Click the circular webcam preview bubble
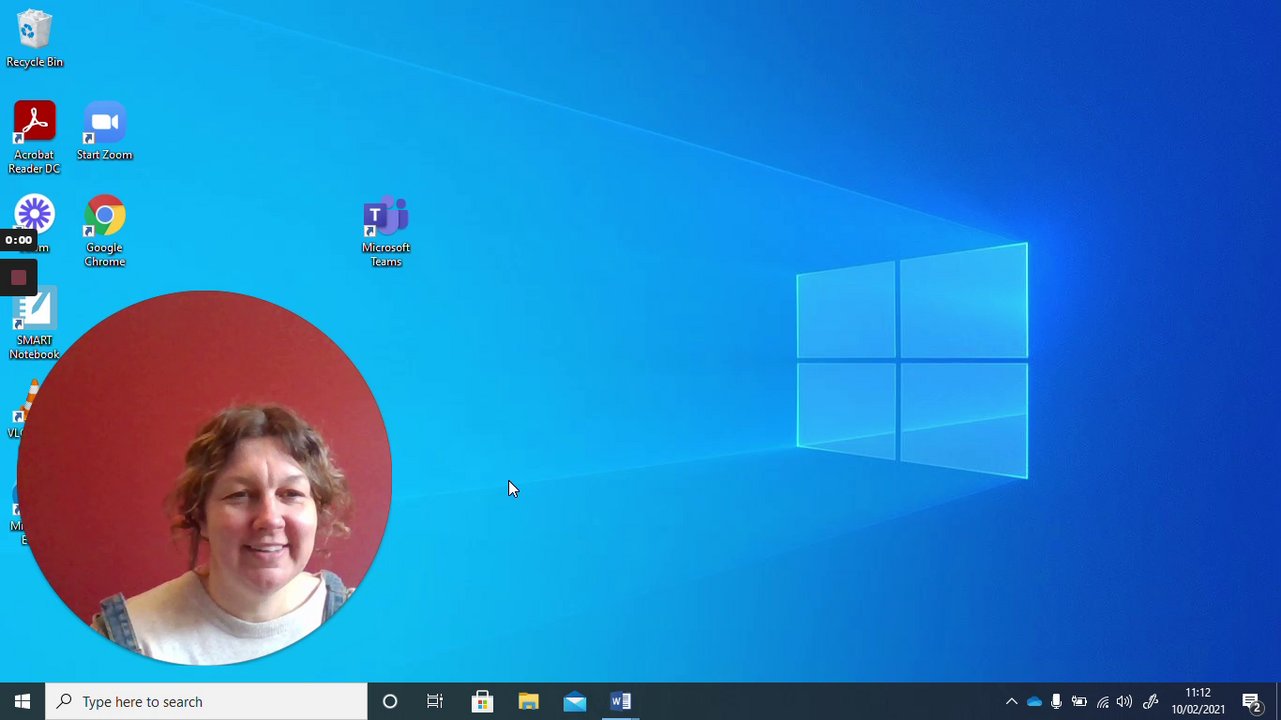This screenshot has height=720, width=1281. [x=204, y=478]
